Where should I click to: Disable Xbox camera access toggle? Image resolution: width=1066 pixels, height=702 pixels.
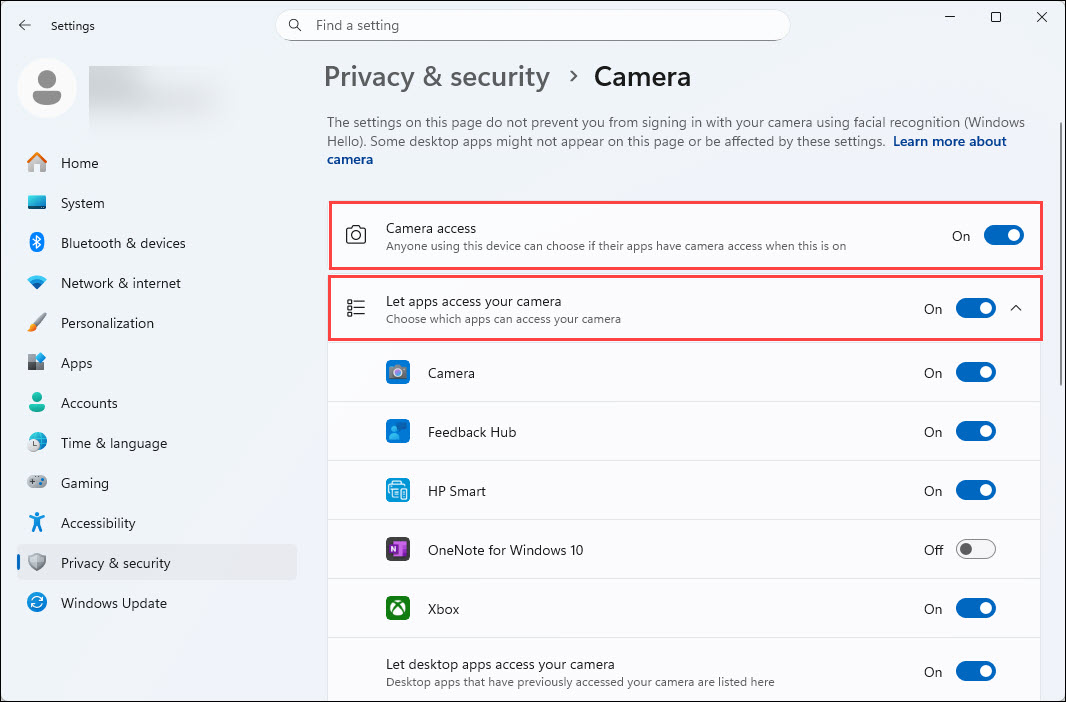pos(975,609)
